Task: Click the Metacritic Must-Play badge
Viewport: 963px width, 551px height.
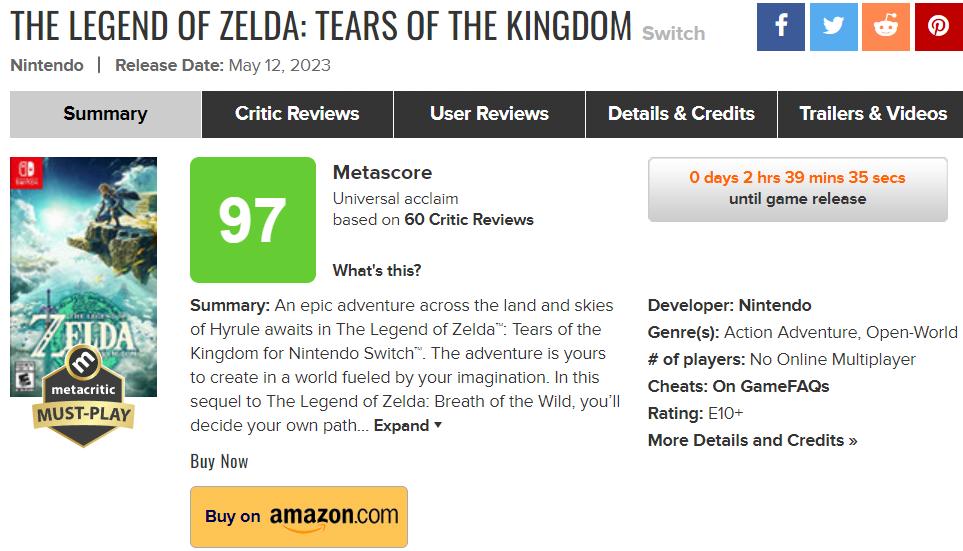Action: pos(84,396)
